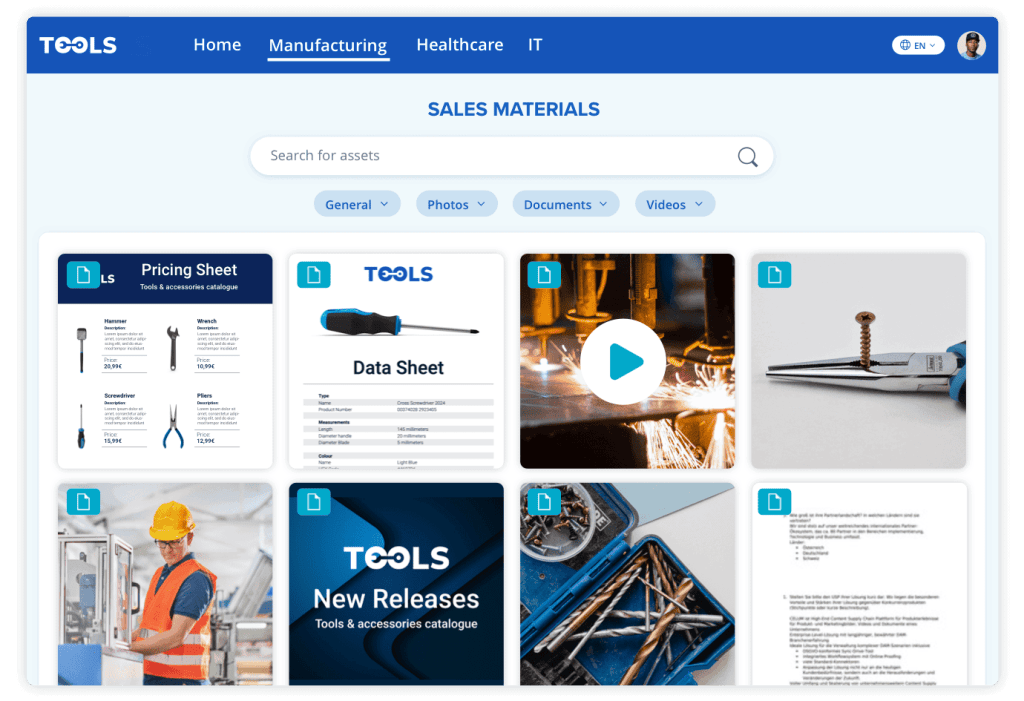The width and height of the screenshot is (1024, 701).
Task: Open the EN language dropdown
Action: point(918,44)
